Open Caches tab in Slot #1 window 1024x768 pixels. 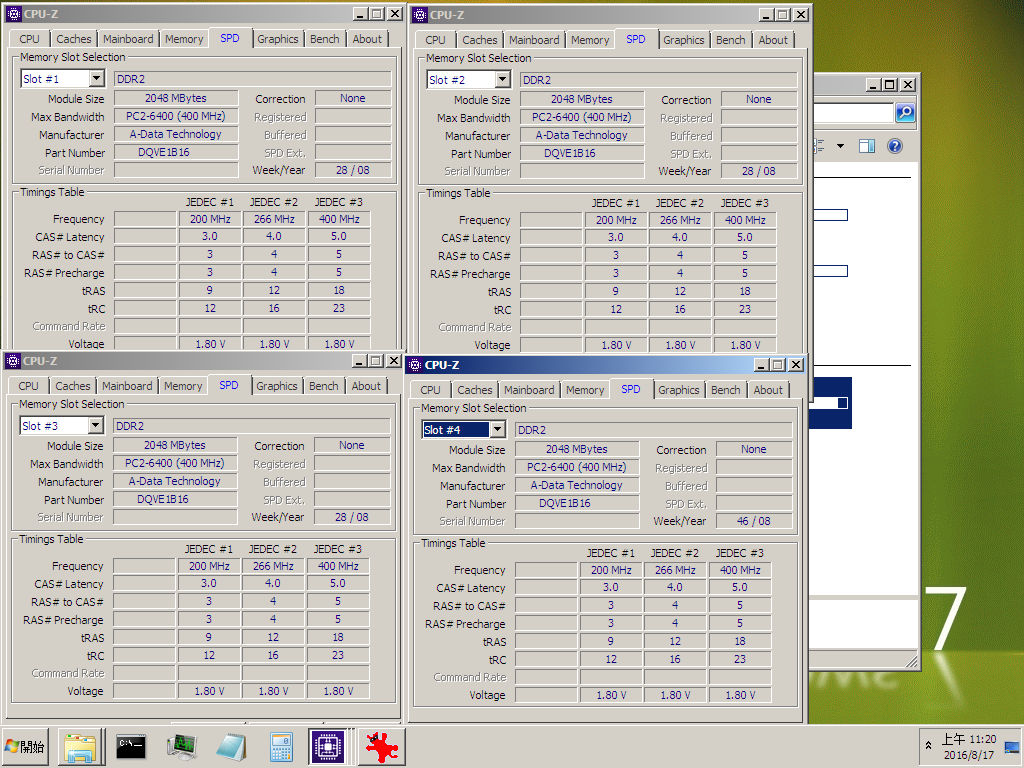[x=74, y=39]
